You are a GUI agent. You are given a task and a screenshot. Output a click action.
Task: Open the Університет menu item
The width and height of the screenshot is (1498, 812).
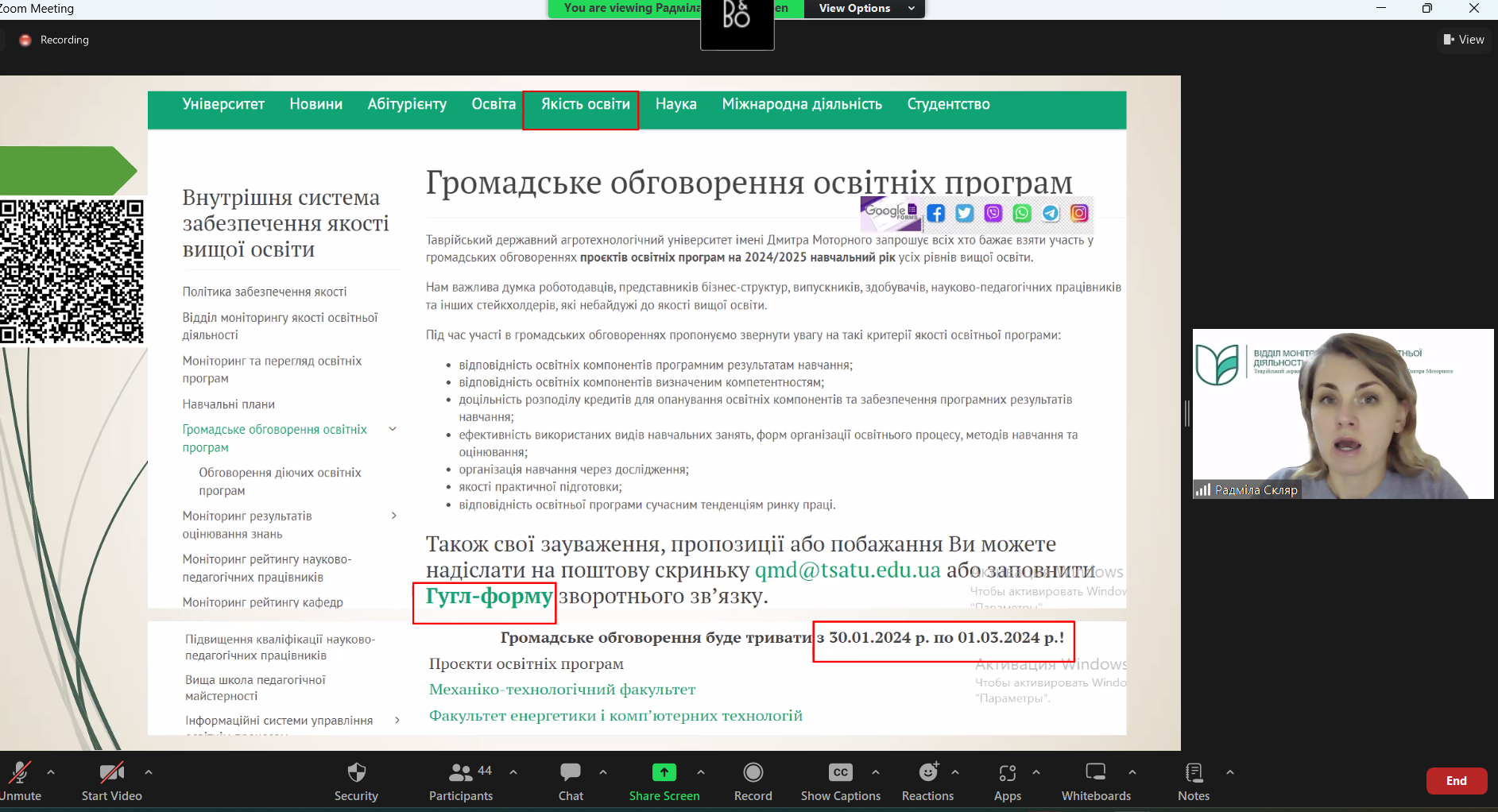click(x=223, y=104)
